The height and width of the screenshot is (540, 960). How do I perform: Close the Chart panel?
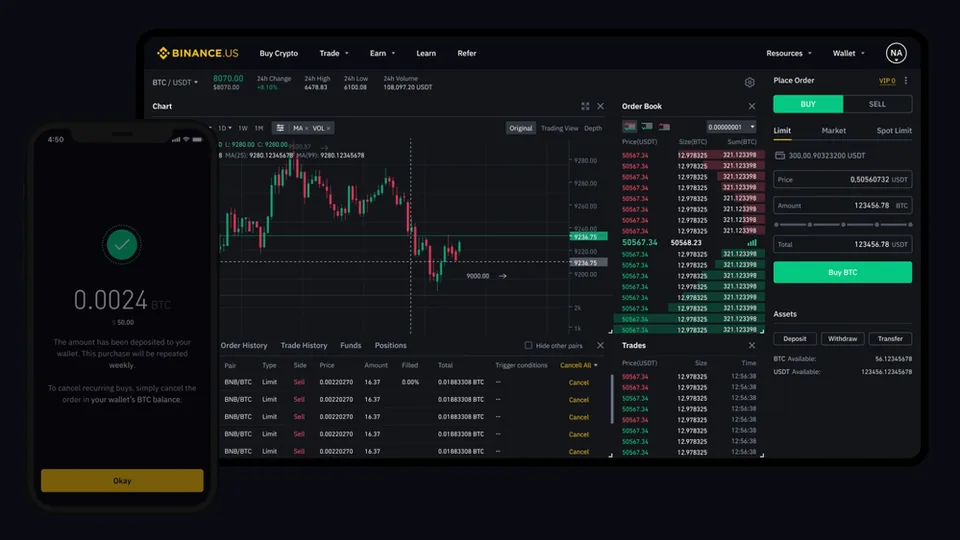click(601, 107)
